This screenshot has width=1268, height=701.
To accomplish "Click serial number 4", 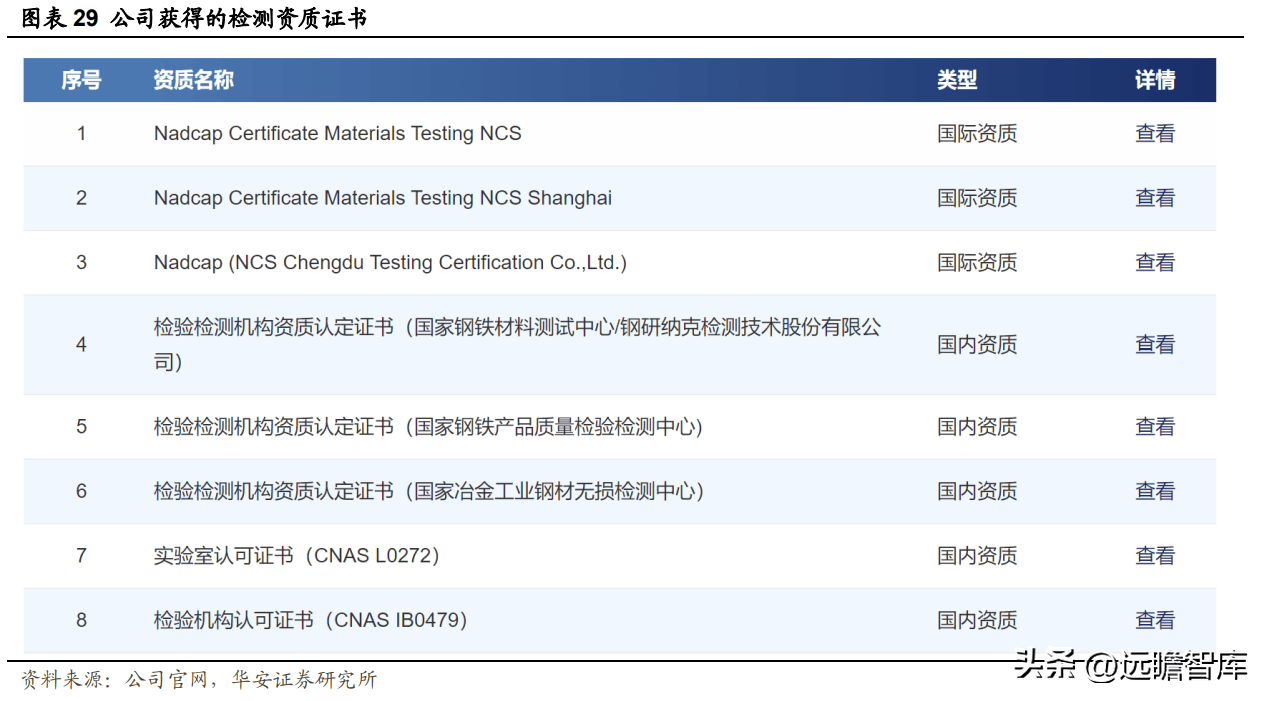I will click(x=82, y=344).
